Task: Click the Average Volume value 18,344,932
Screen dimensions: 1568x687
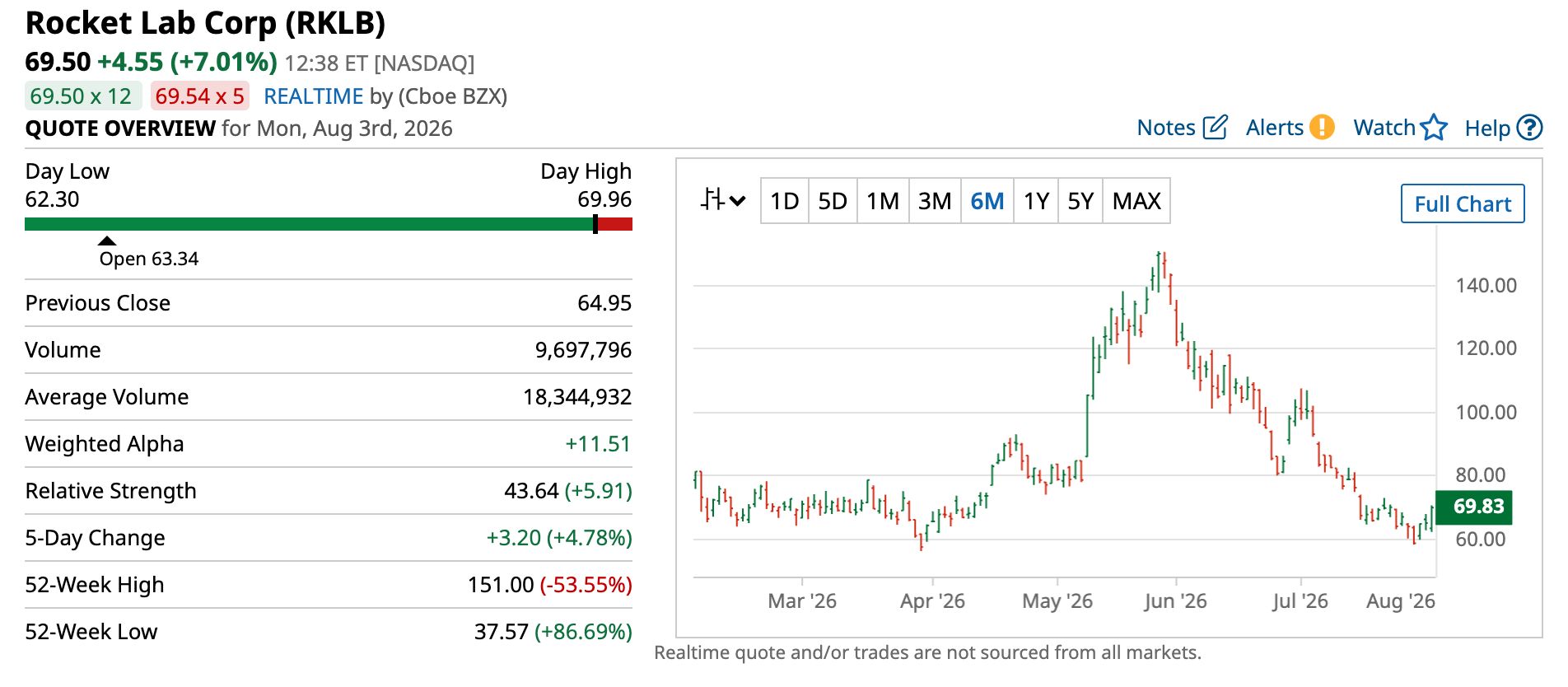Action: 577,397
